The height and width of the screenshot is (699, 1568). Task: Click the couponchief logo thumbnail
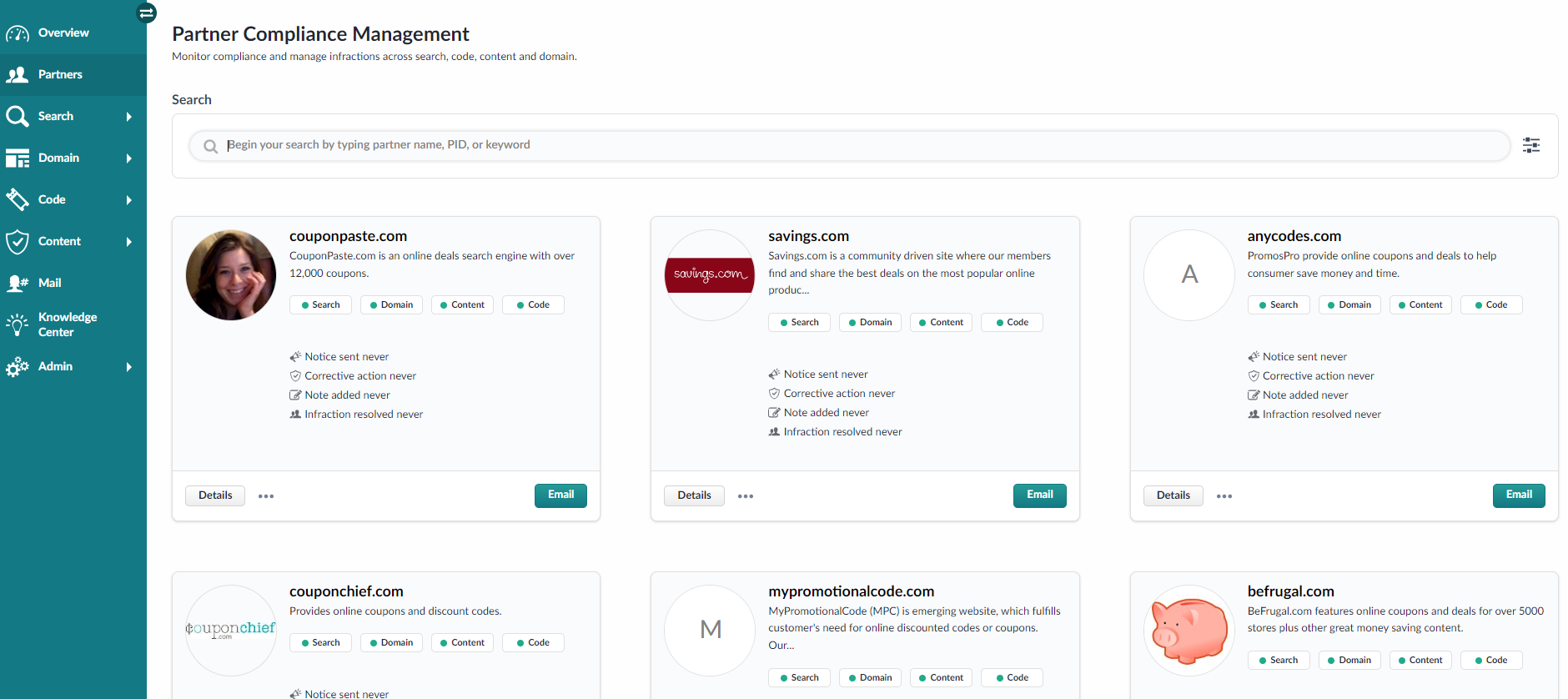coord(231,631)
